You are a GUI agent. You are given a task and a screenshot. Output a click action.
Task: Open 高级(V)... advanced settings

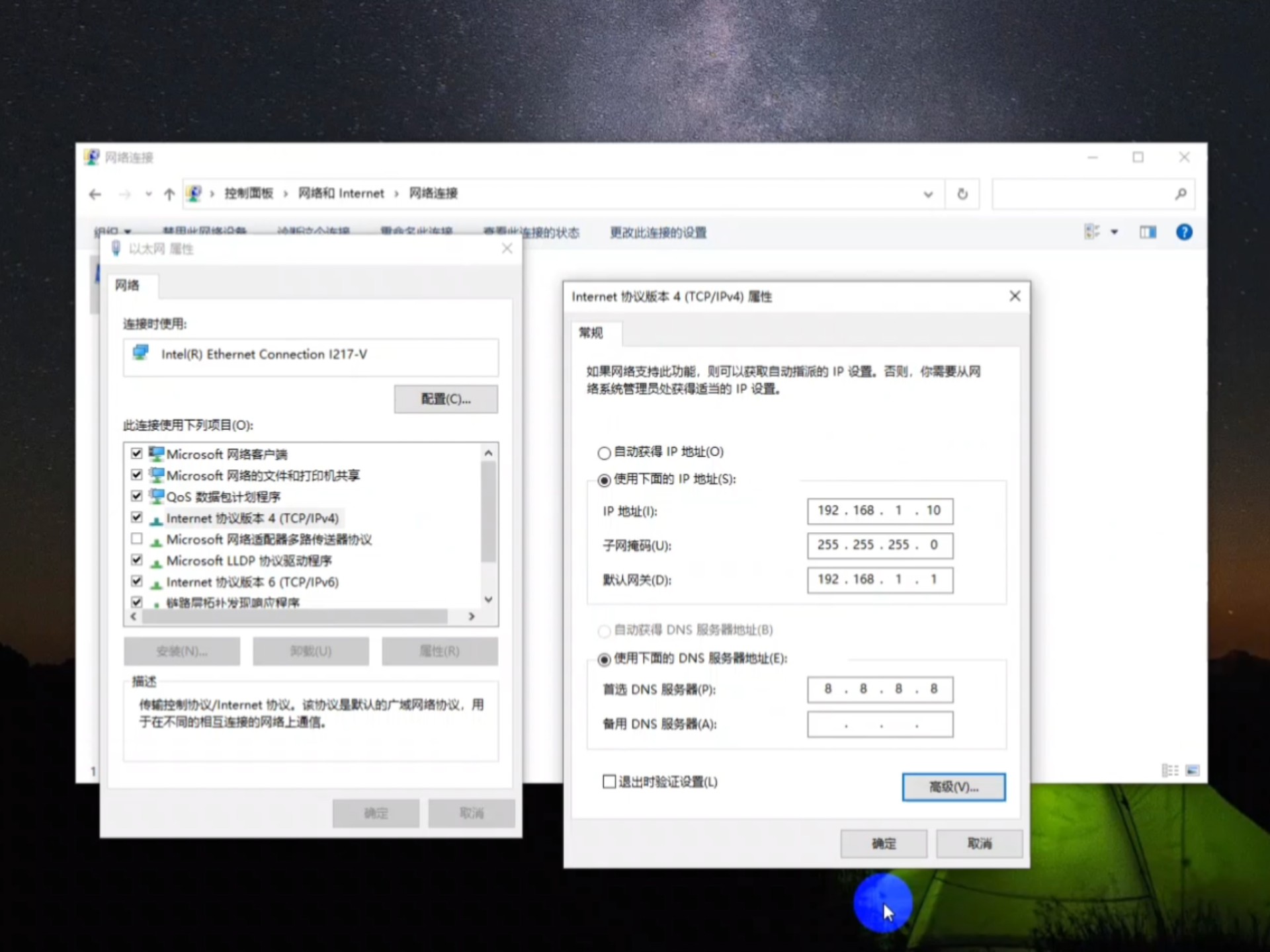click(x=954, y=787)
